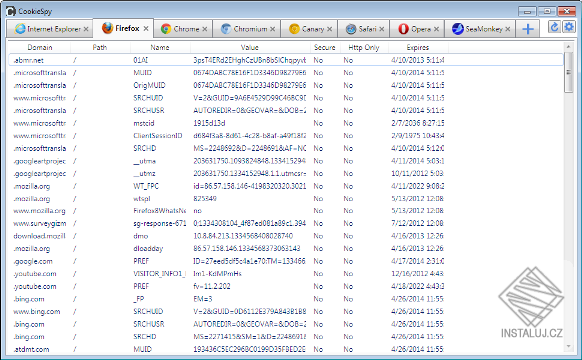582x360 pixels.
Task: Select the __utmz cookie name
Action: (x=144, y=174)
